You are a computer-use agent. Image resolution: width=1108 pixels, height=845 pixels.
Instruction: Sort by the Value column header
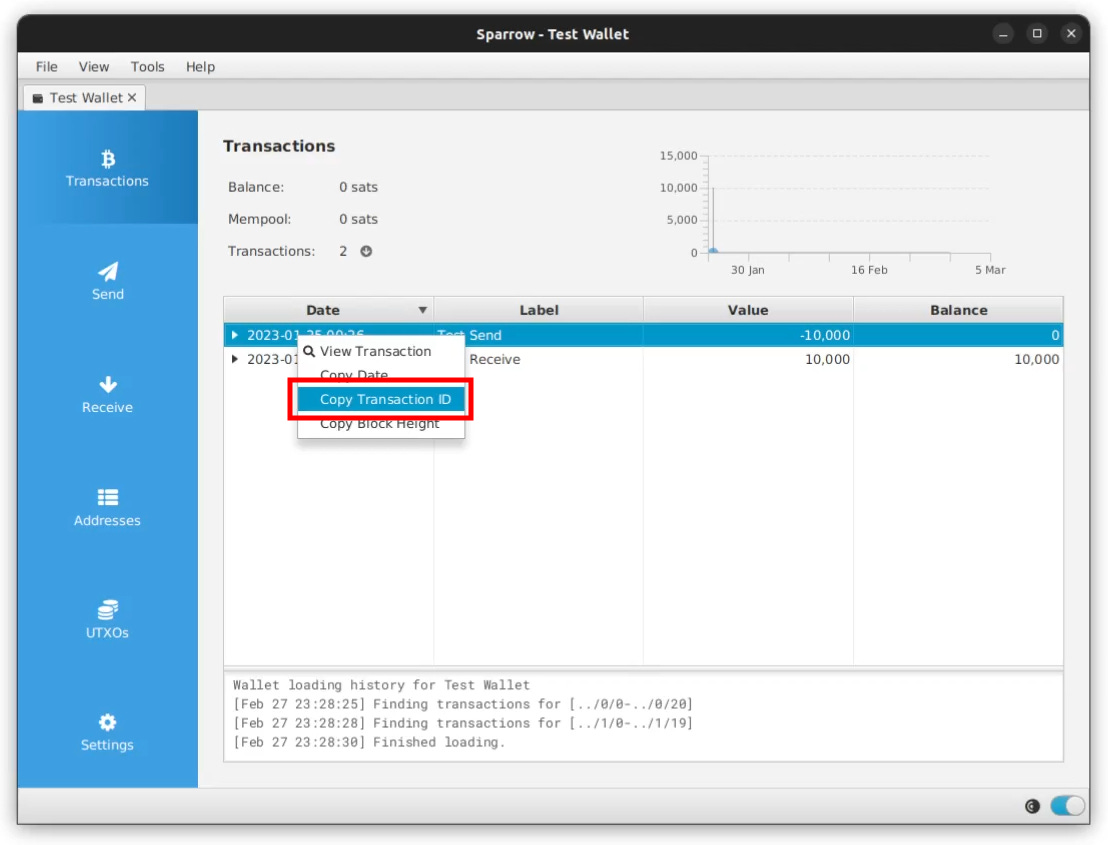pyautogui.click(x=748, y=310)
